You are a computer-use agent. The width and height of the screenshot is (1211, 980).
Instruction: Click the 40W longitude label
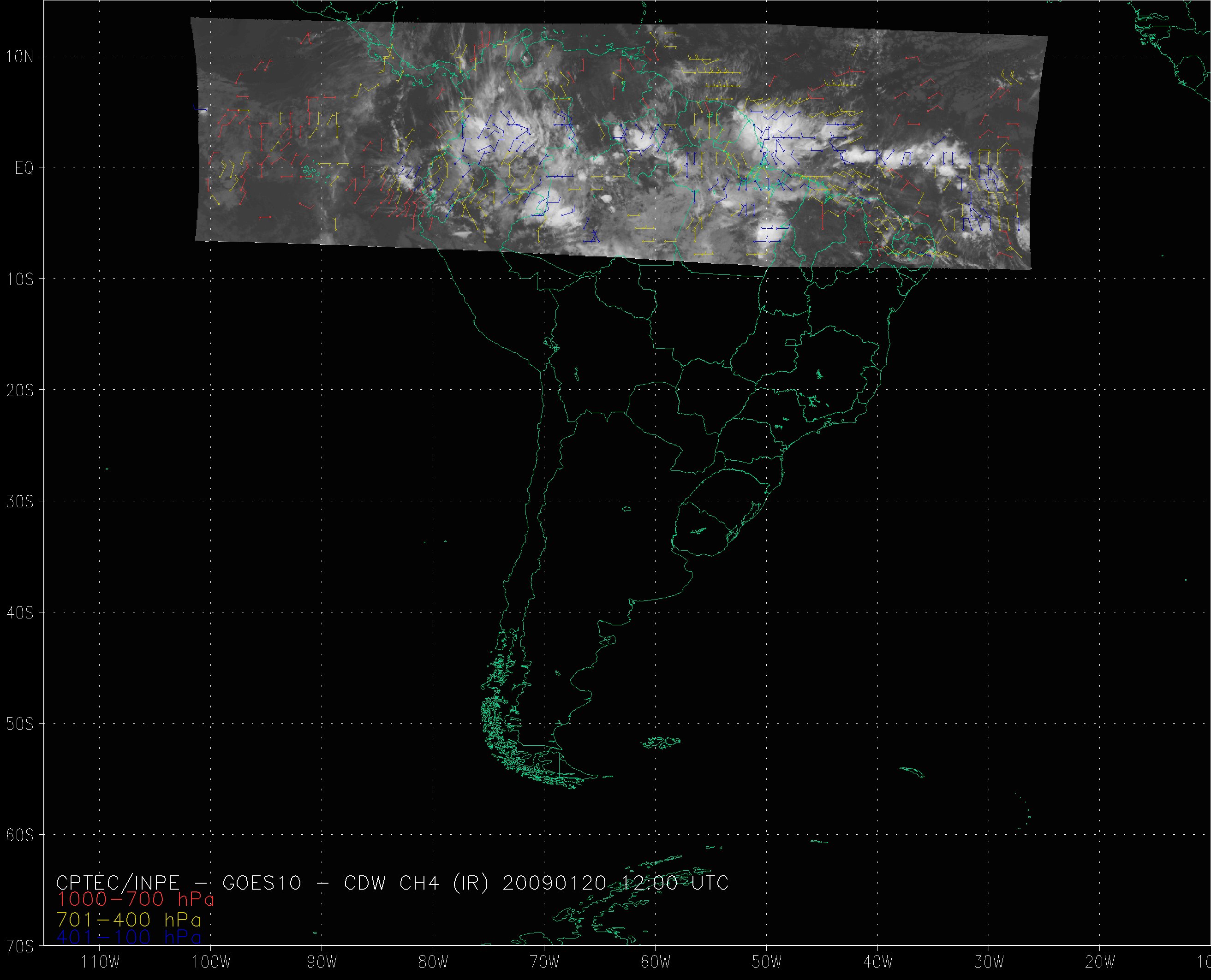click(878, 962)
